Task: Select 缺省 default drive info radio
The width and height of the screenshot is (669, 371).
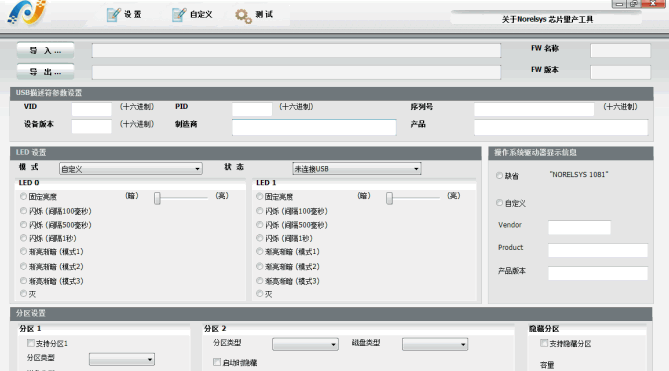Action: coord(499,176)
